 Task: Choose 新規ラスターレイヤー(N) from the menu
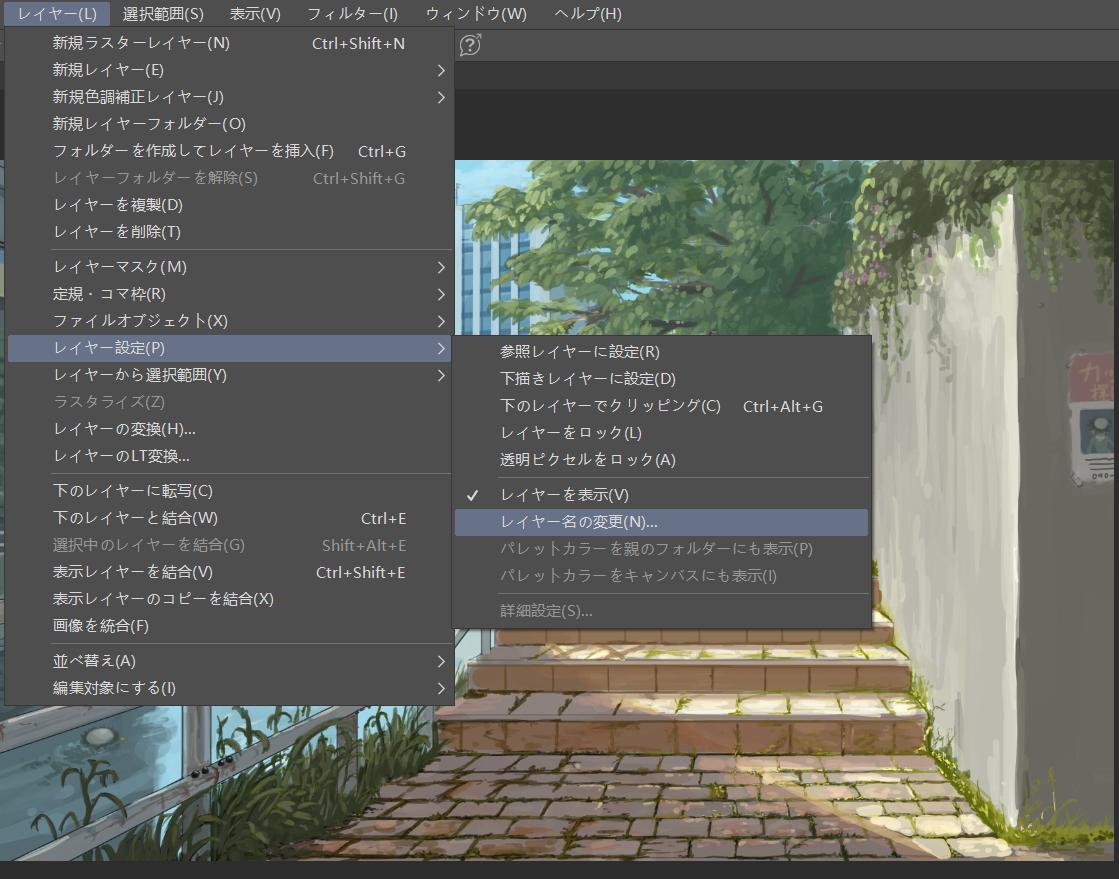(x=141, y=43)
